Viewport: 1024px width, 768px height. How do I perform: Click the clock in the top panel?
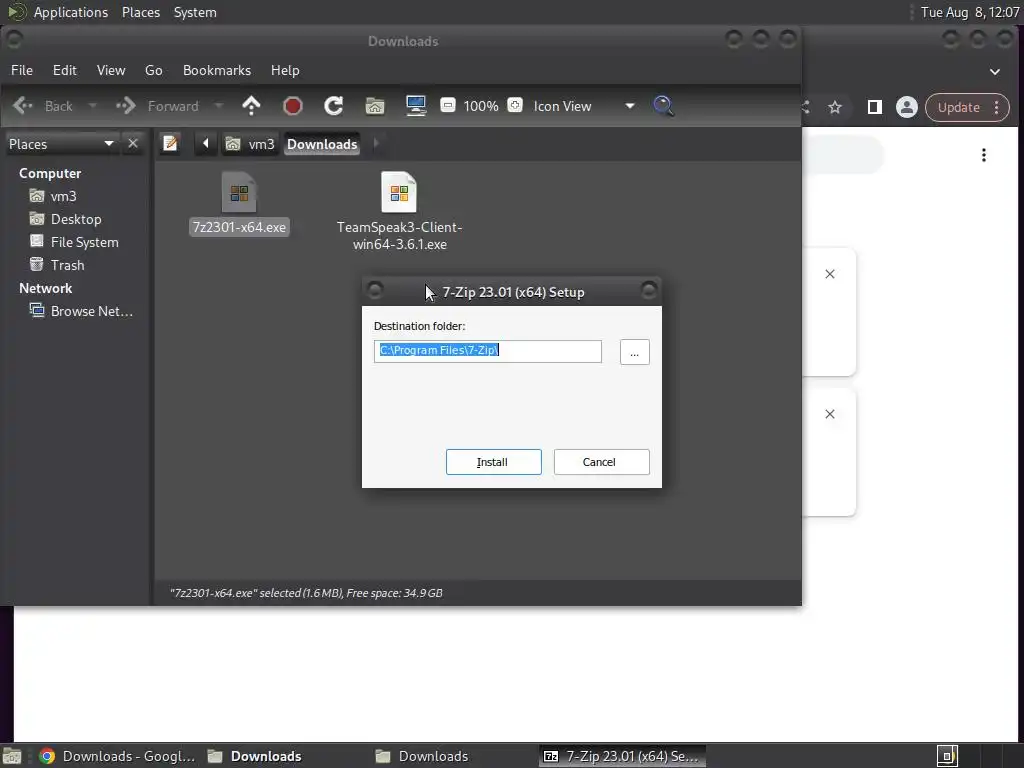(x=969, y=12)
